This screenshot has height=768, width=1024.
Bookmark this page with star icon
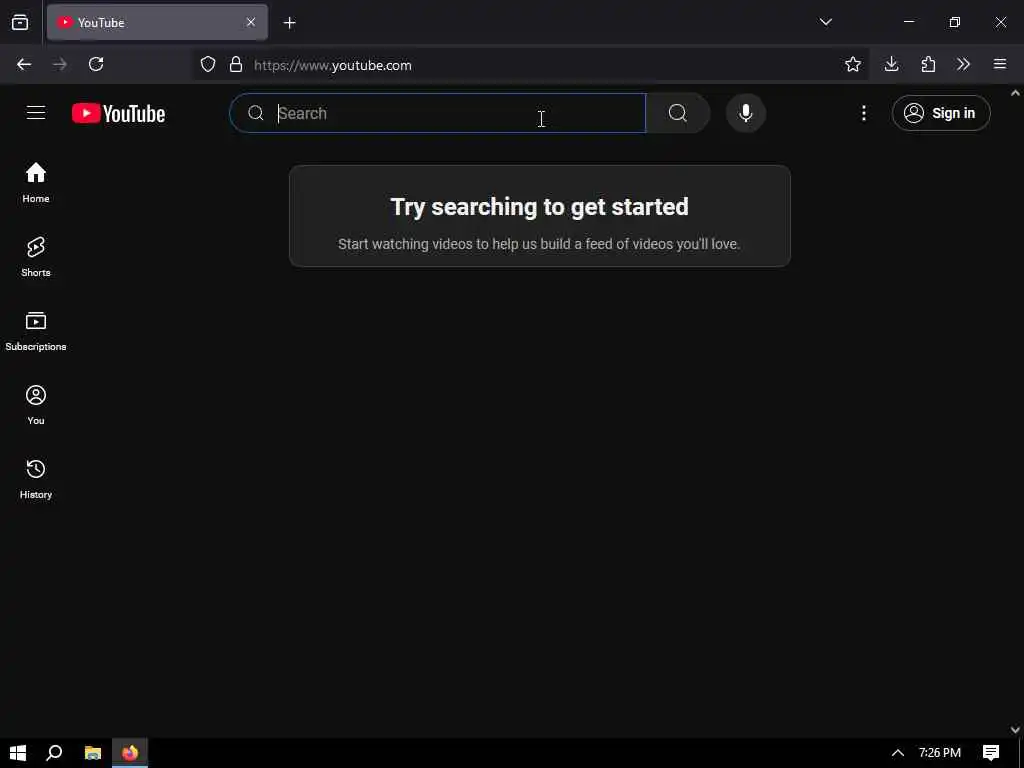click(852, 64)
